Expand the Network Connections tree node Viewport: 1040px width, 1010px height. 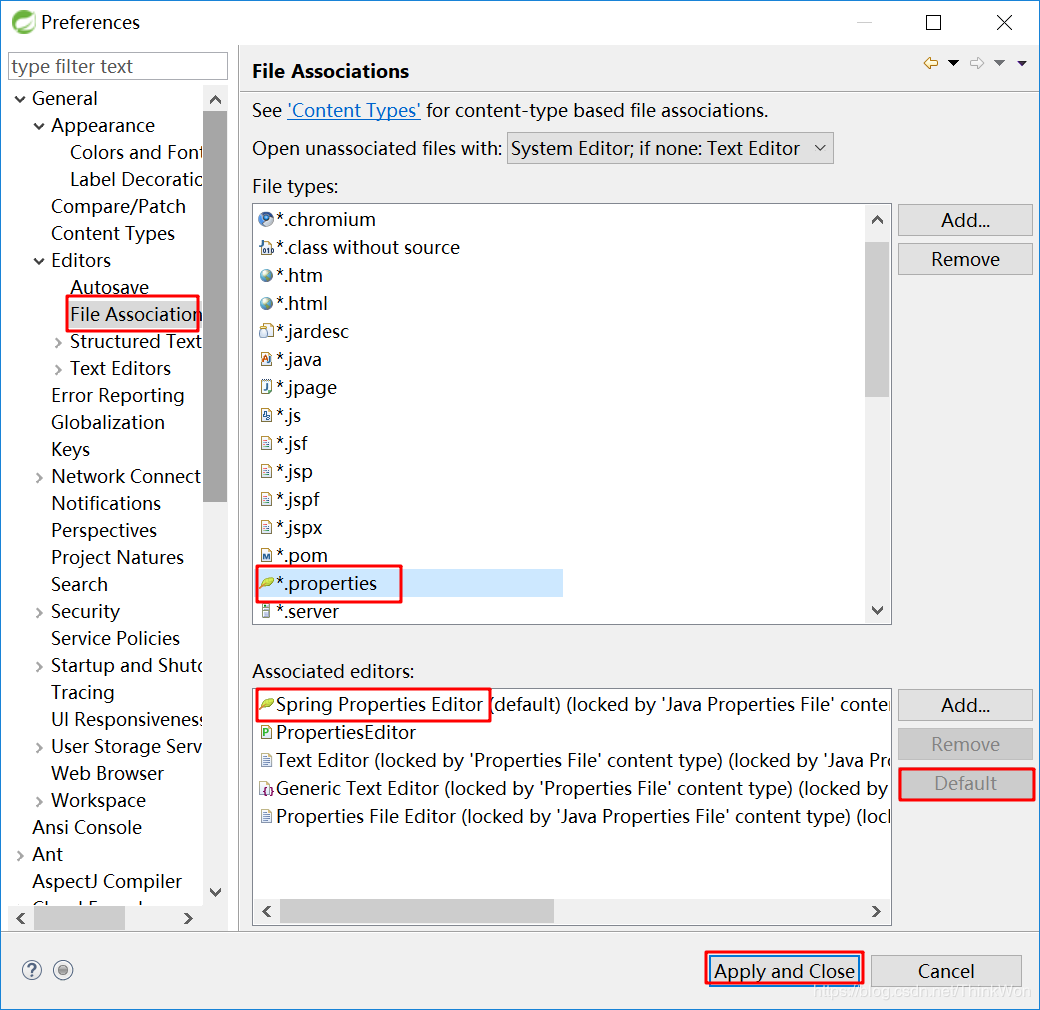pyautogui.click(x=39, y=477)
